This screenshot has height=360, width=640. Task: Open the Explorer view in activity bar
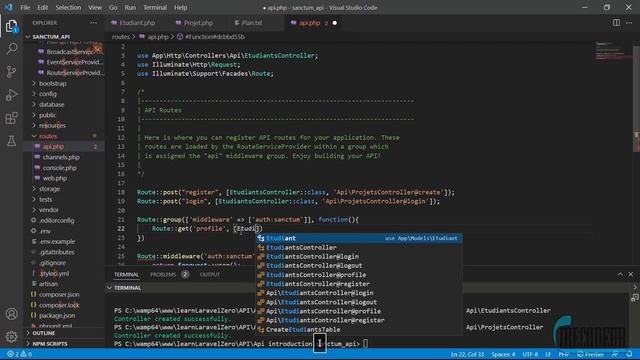[x=11, y=27]
